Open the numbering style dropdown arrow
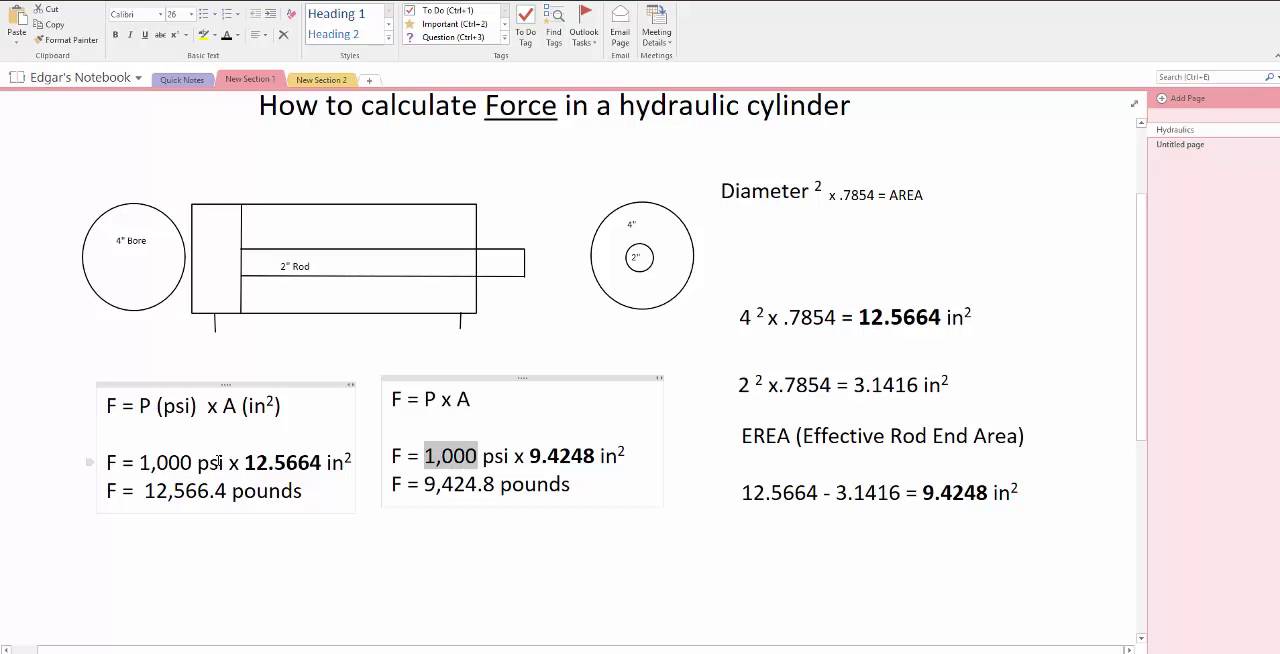Screen dimensions: 1280x654 point(237,14)
